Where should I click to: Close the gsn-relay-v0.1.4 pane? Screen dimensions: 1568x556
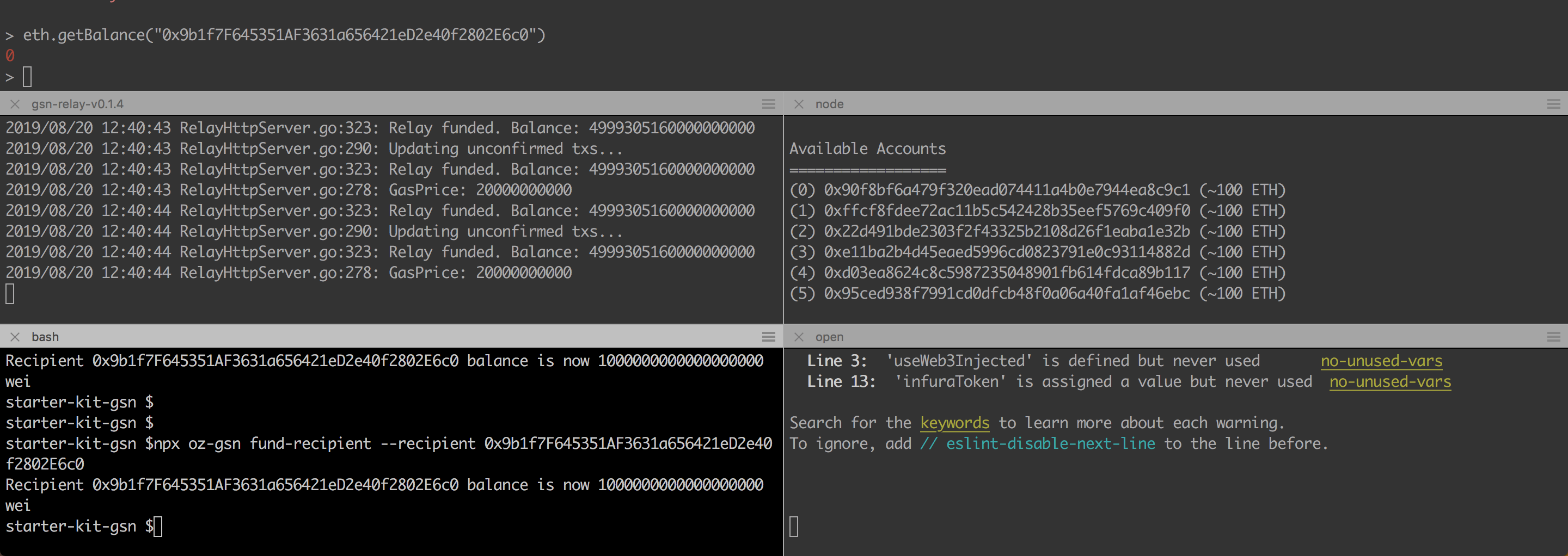[x=15, y=104]
